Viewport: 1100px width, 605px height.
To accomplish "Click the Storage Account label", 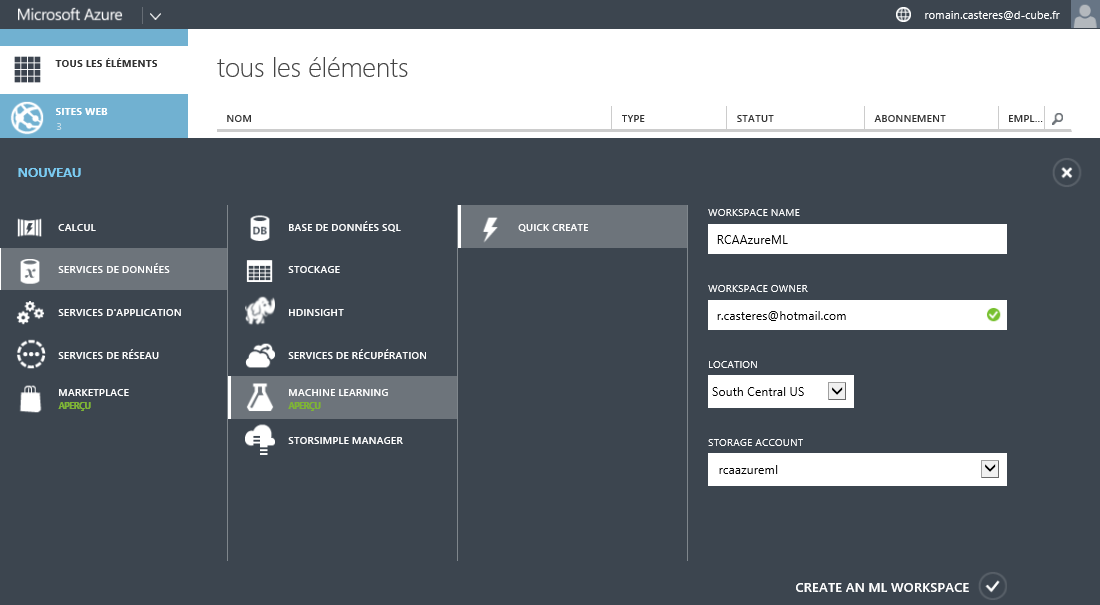I will (755, 442).
